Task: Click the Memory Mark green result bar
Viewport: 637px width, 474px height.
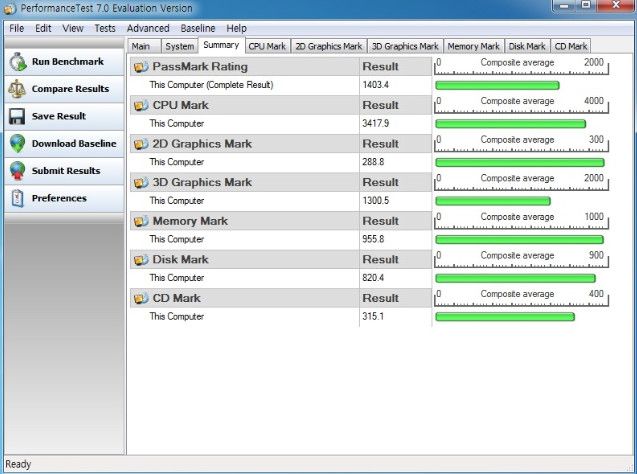Action: (x=520, y=240)
